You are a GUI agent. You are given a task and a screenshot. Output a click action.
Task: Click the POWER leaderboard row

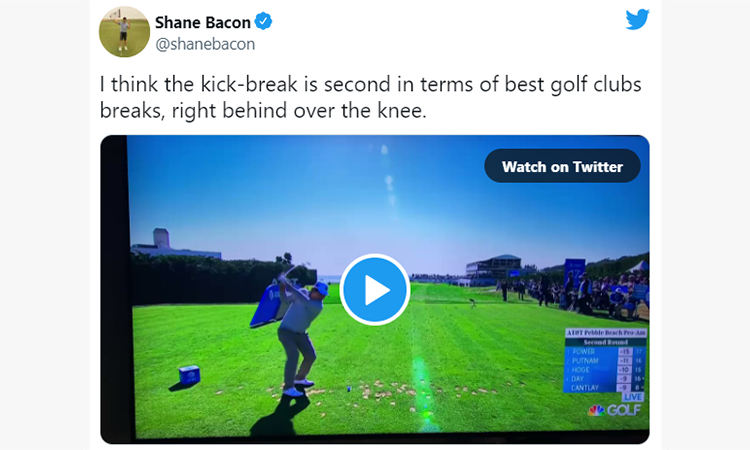[605, 351]
